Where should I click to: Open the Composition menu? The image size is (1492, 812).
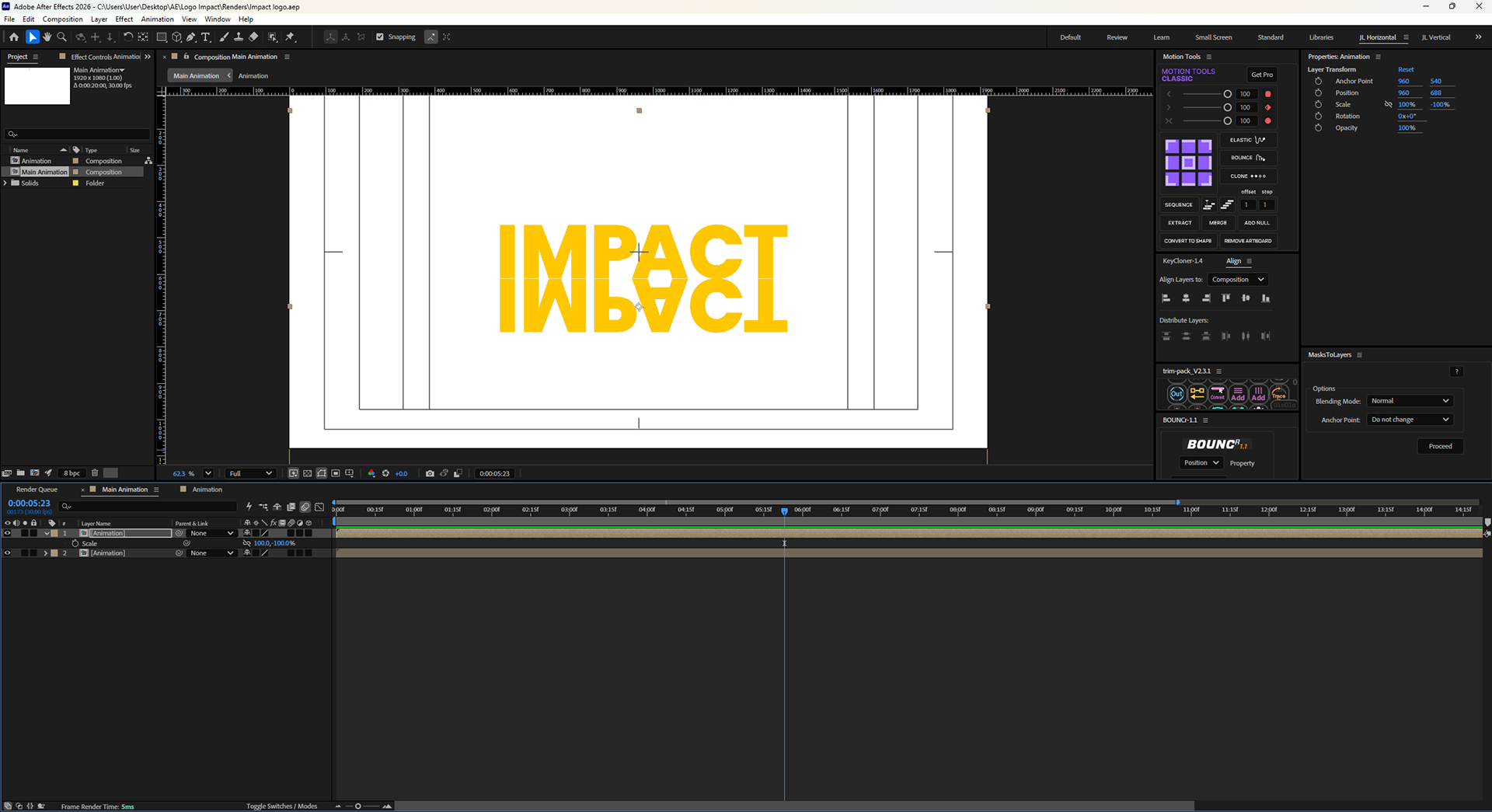click(x=62, y=19)
